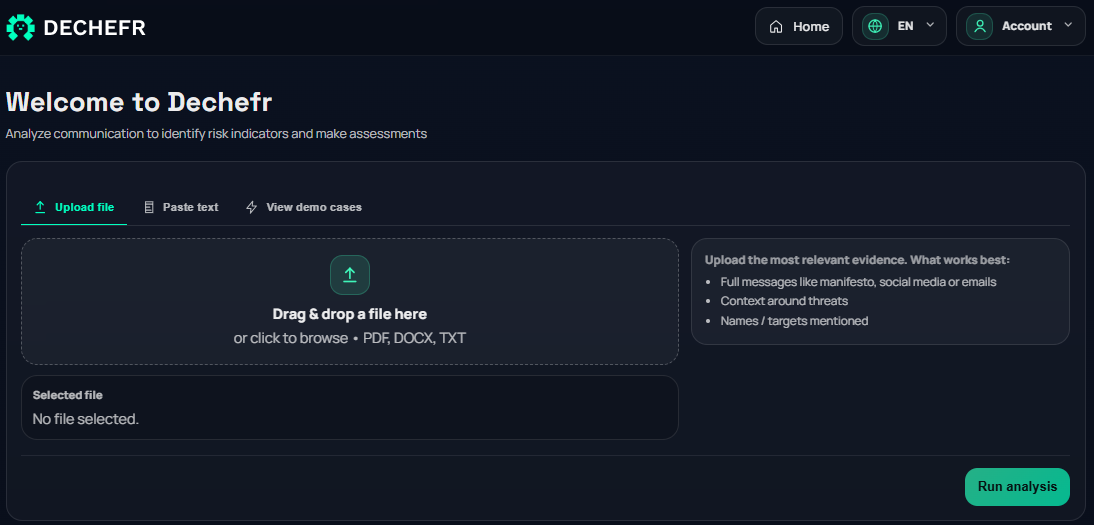Image resolution: width=1094 pixels, height=525 pixels.
Task: Click the document icon in Paste text tab
Action: [149, 207]
